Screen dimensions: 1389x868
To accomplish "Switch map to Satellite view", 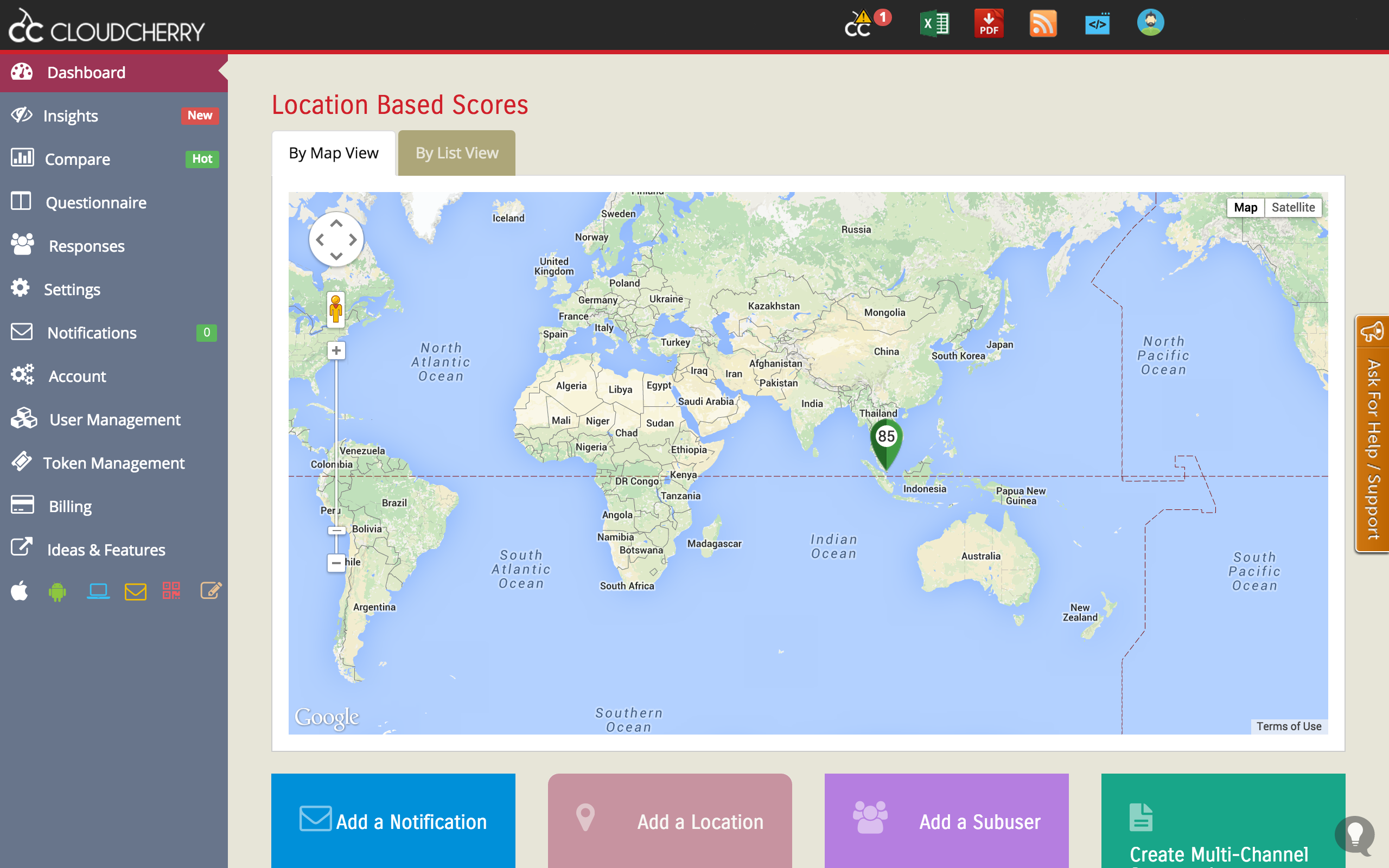I will click(1292, 207).
